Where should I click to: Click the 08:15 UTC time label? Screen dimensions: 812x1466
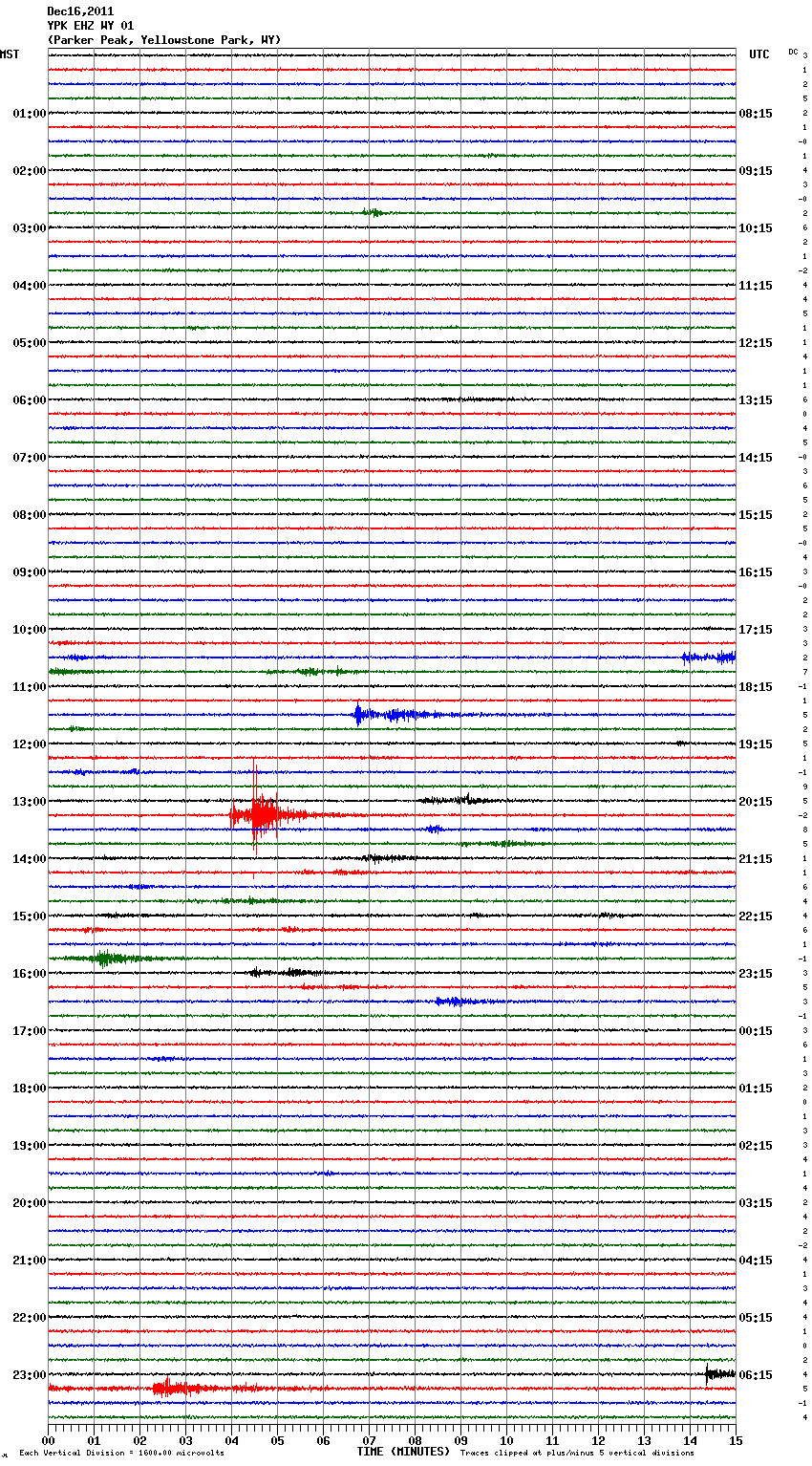point(756,114)
